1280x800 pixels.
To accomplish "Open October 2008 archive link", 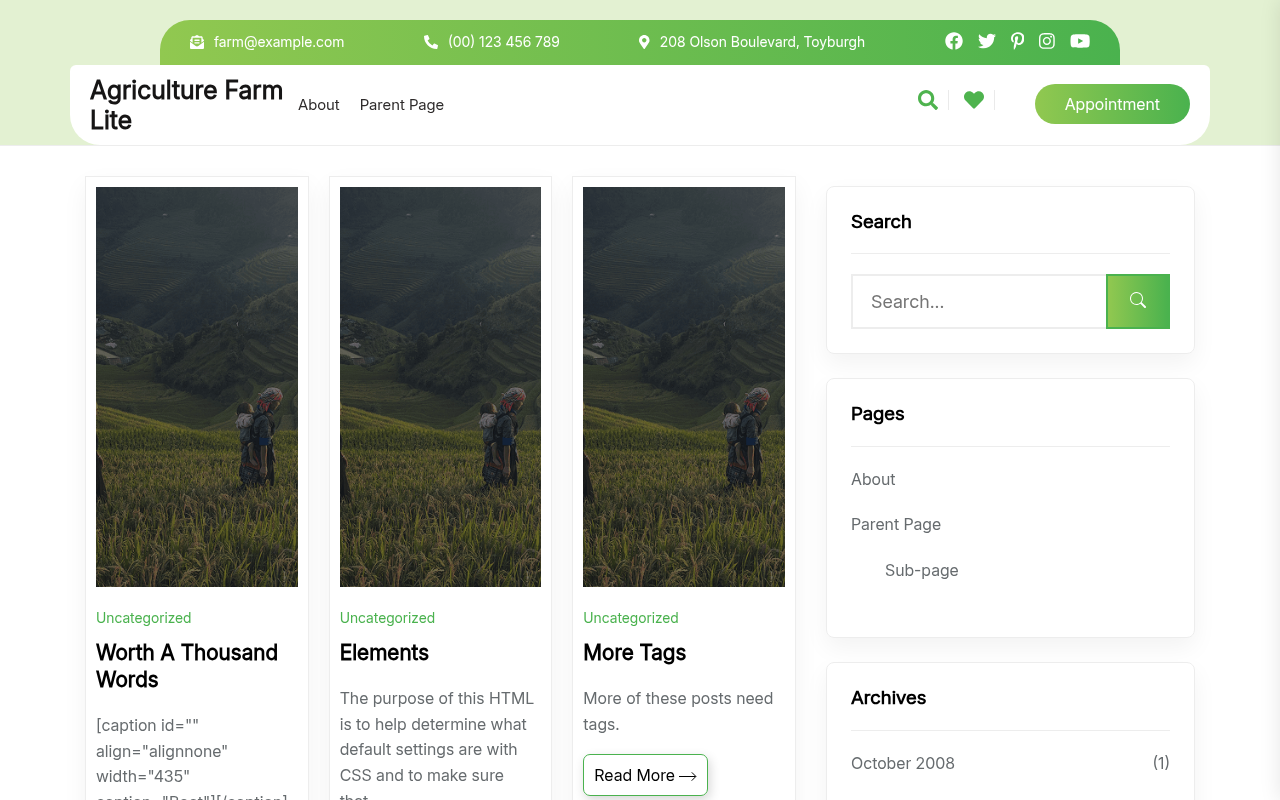I will [903, 763].
